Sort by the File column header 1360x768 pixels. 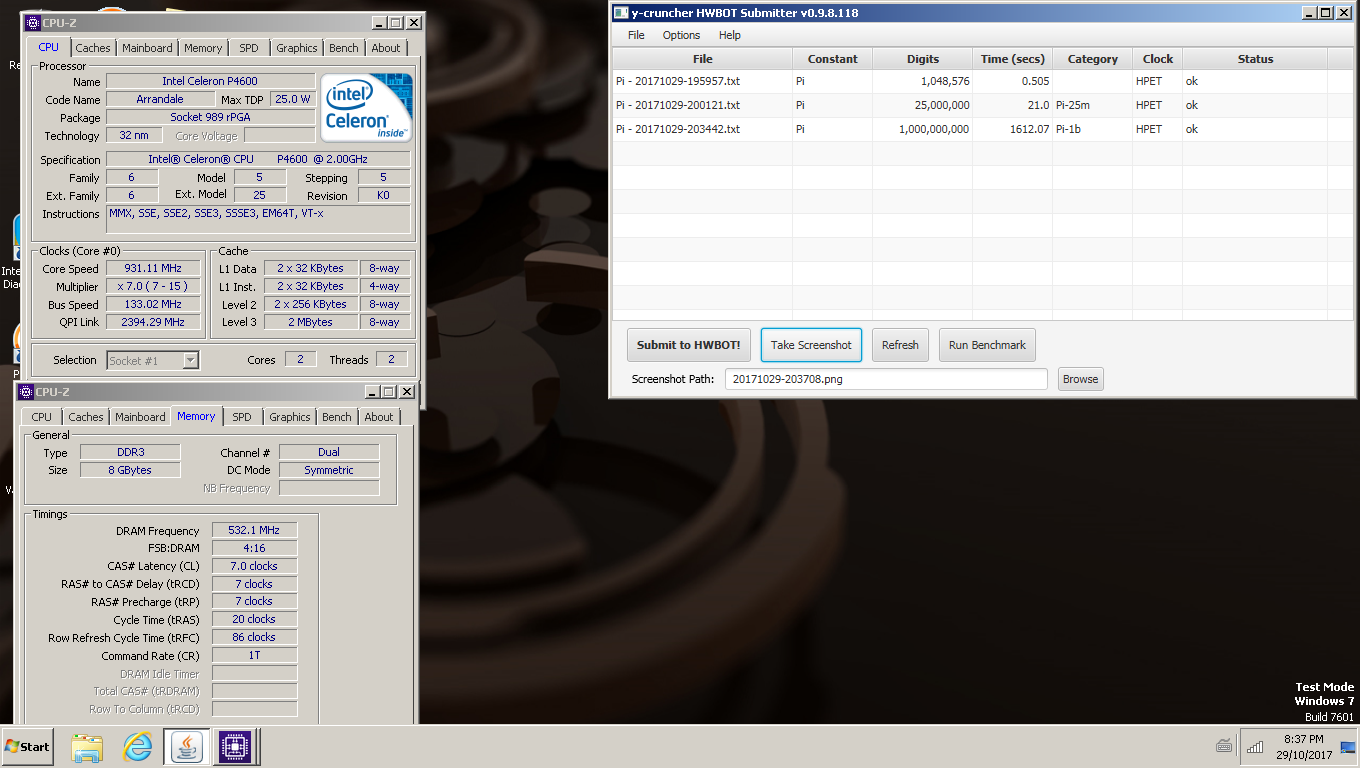[702, 59]
